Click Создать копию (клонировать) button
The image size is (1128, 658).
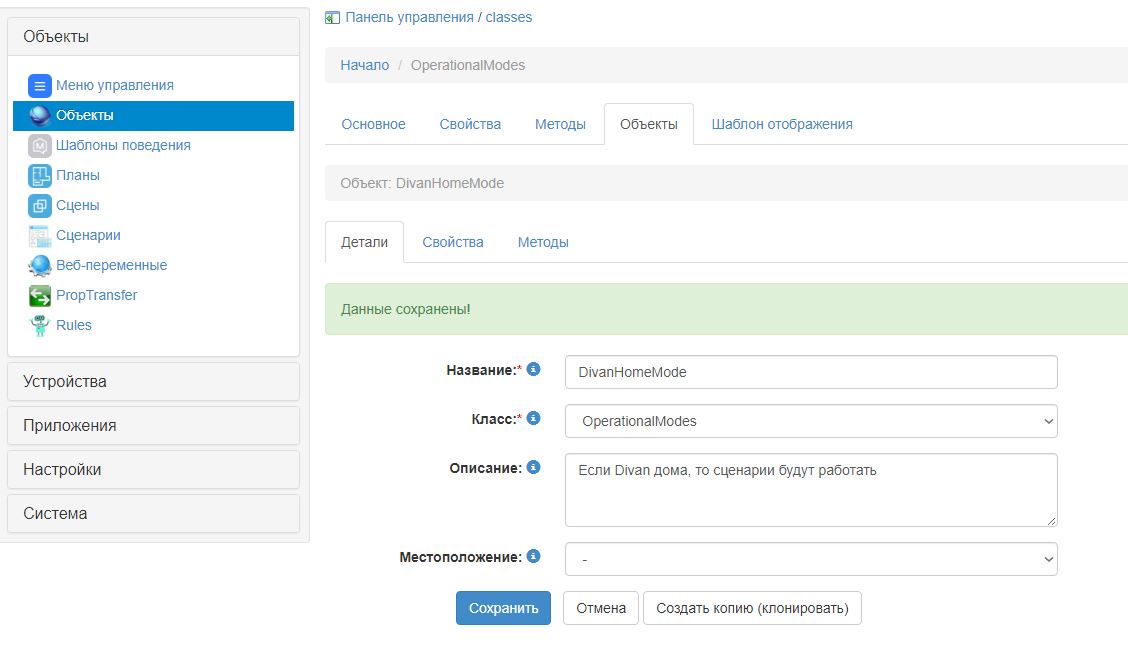[x=751, y=608]
